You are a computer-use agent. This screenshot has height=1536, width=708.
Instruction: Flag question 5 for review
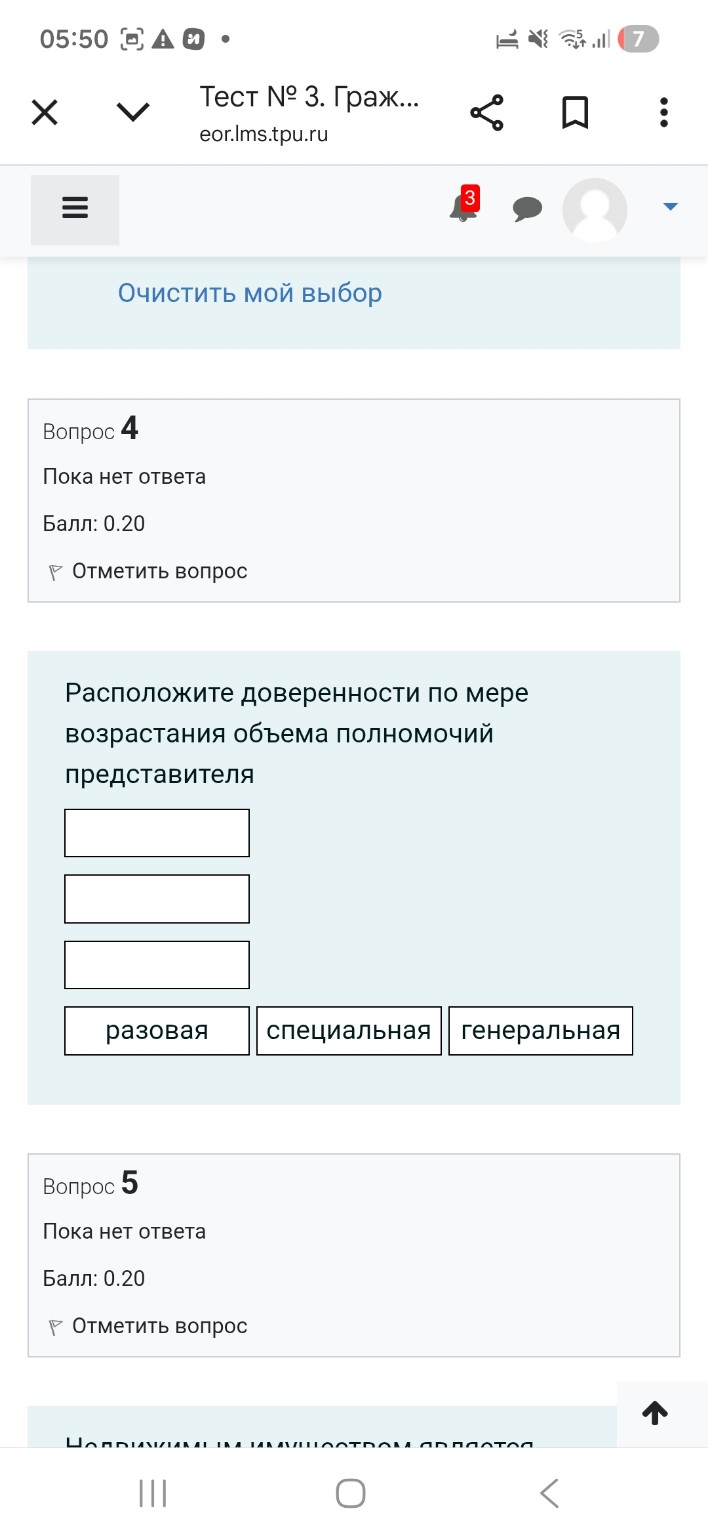[160, 1325]
